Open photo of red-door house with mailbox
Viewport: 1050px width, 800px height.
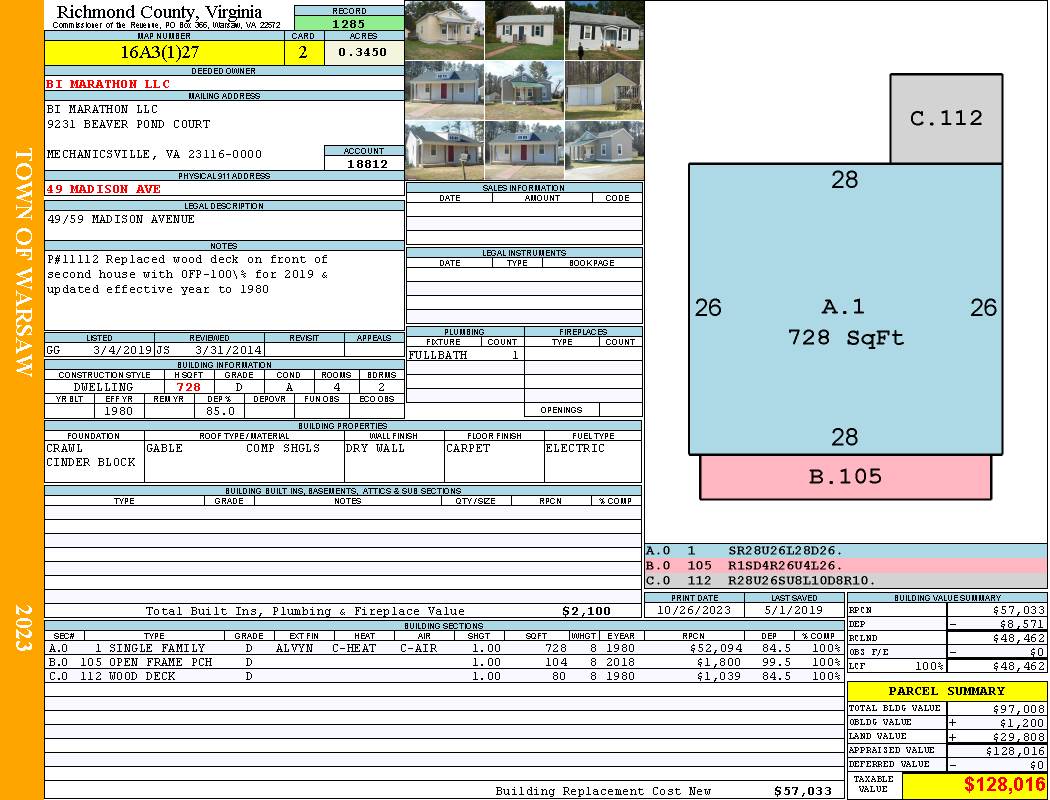tap(444, 150)
